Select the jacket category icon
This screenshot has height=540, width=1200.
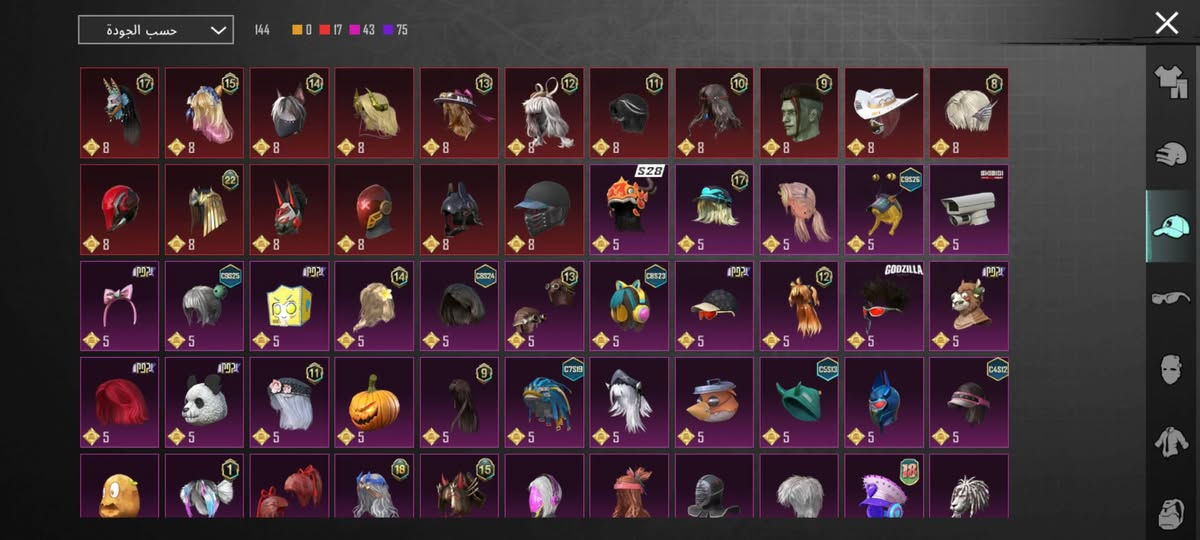click(x=1170, y=441)
